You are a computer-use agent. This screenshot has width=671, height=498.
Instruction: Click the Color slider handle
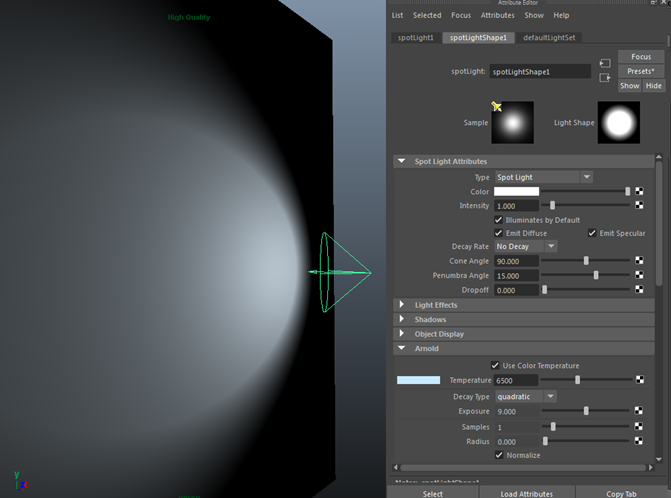(x=627, y=191)
